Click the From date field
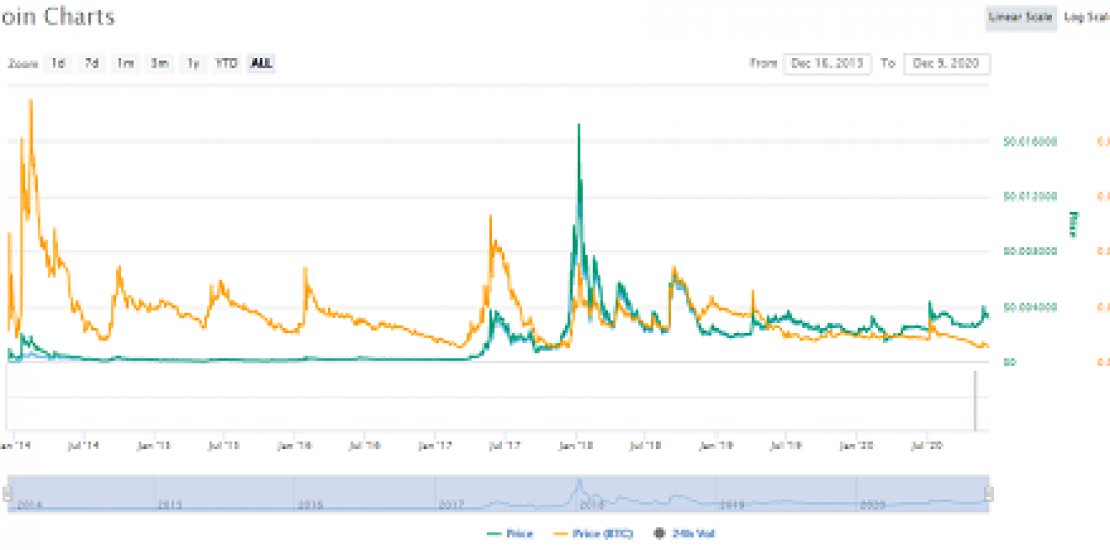 click(x=827, y=64)
